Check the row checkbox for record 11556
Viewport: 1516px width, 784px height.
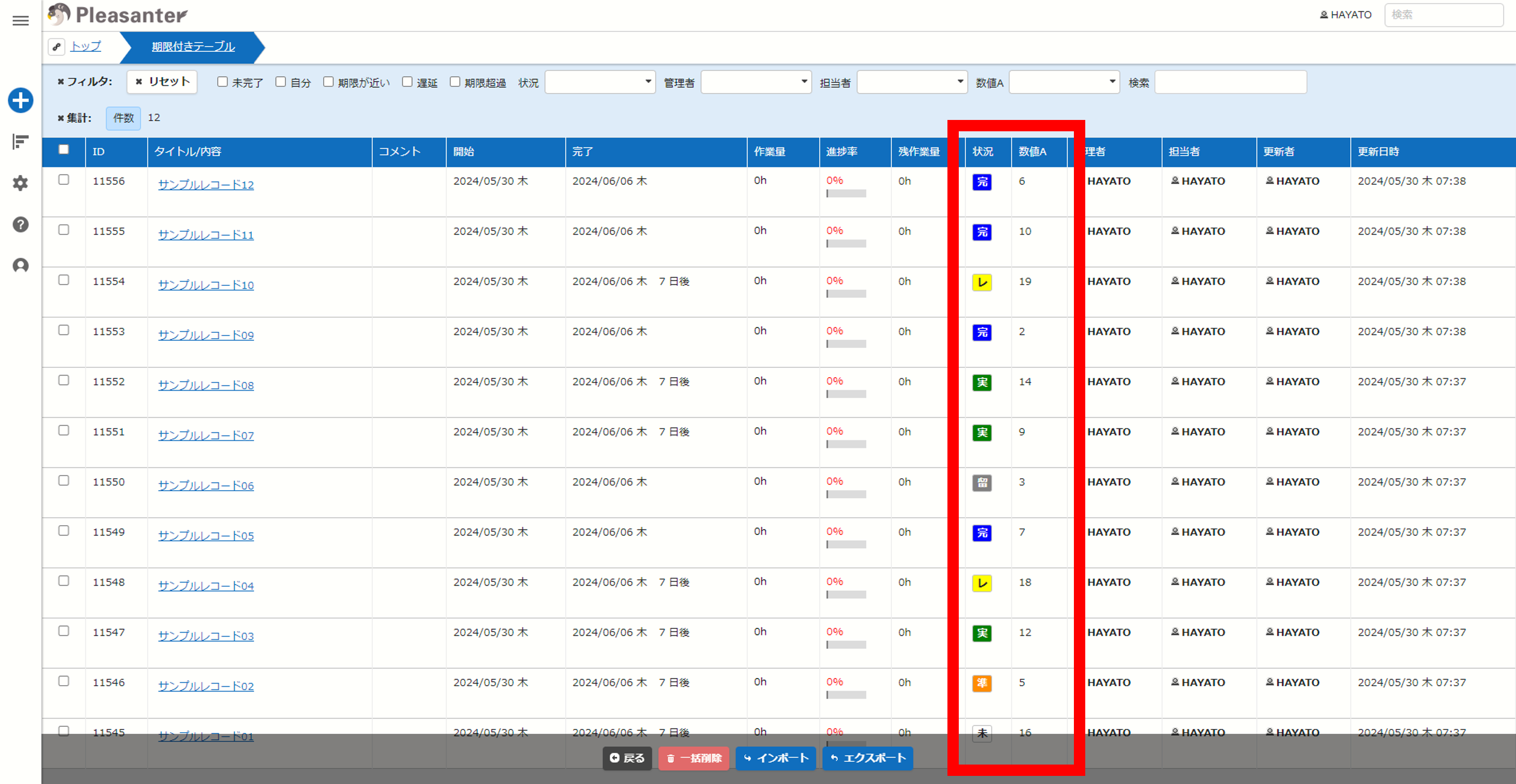click(64, 179)
